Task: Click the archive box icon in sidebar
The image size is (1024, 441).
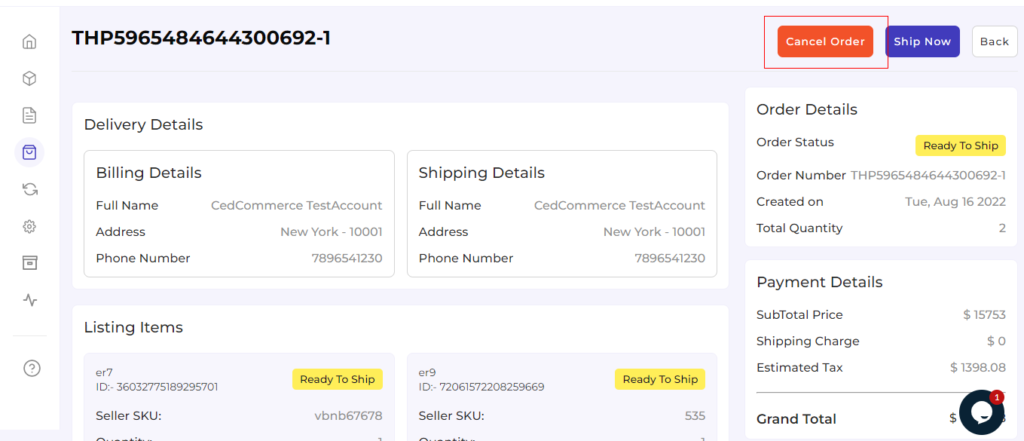Action: click(x=30, y=262)
